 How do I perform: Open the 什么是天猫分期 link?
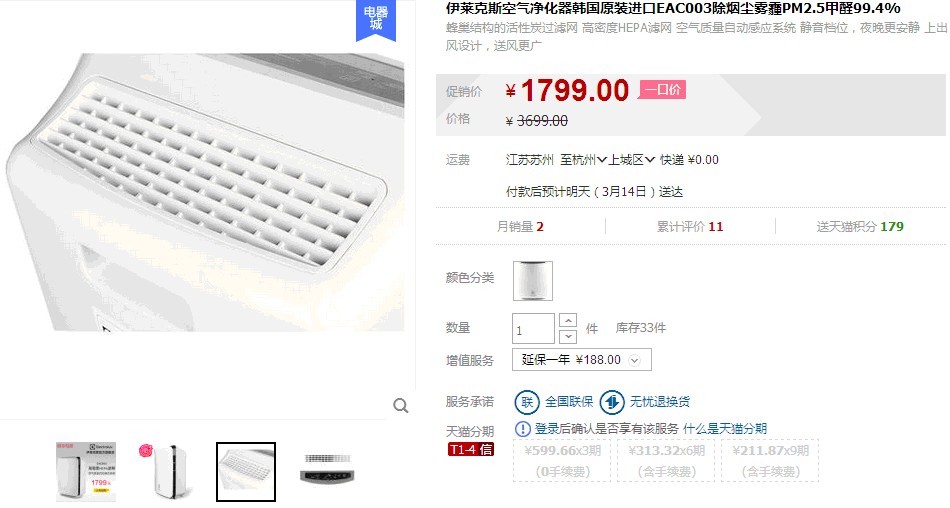coord(725,429)
